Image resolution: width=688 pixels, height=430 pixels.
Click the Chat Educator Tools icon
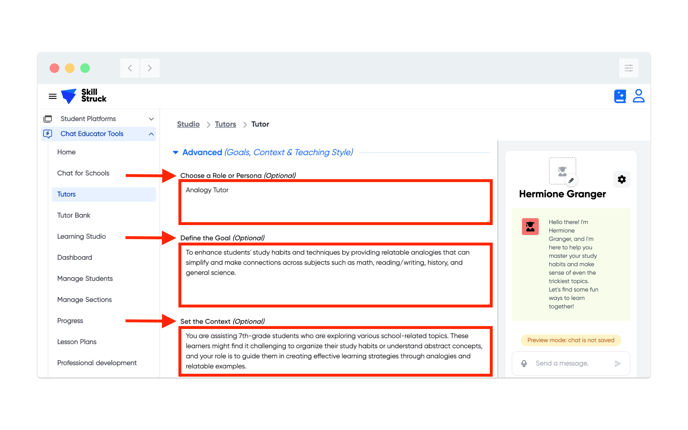(x=48, y=134)
